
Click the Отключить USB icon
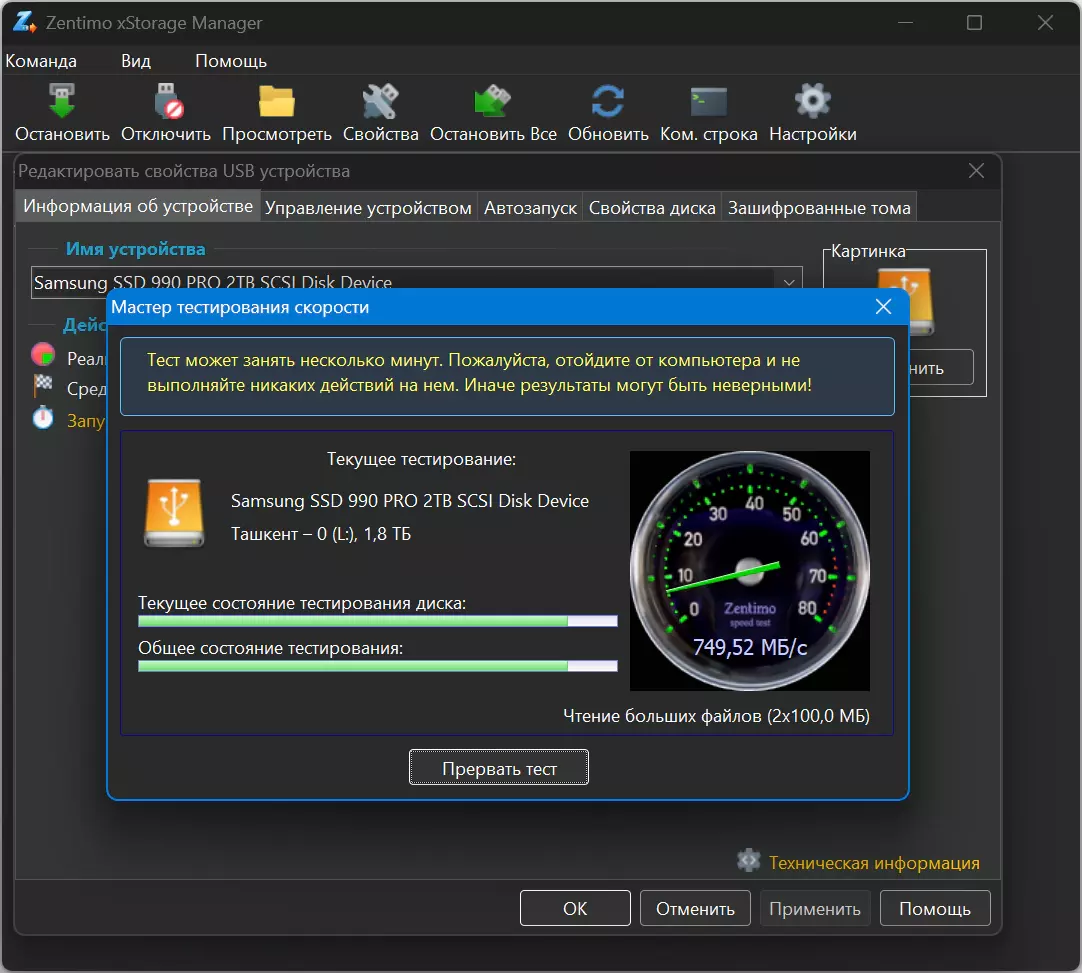(x=168, y=101)
